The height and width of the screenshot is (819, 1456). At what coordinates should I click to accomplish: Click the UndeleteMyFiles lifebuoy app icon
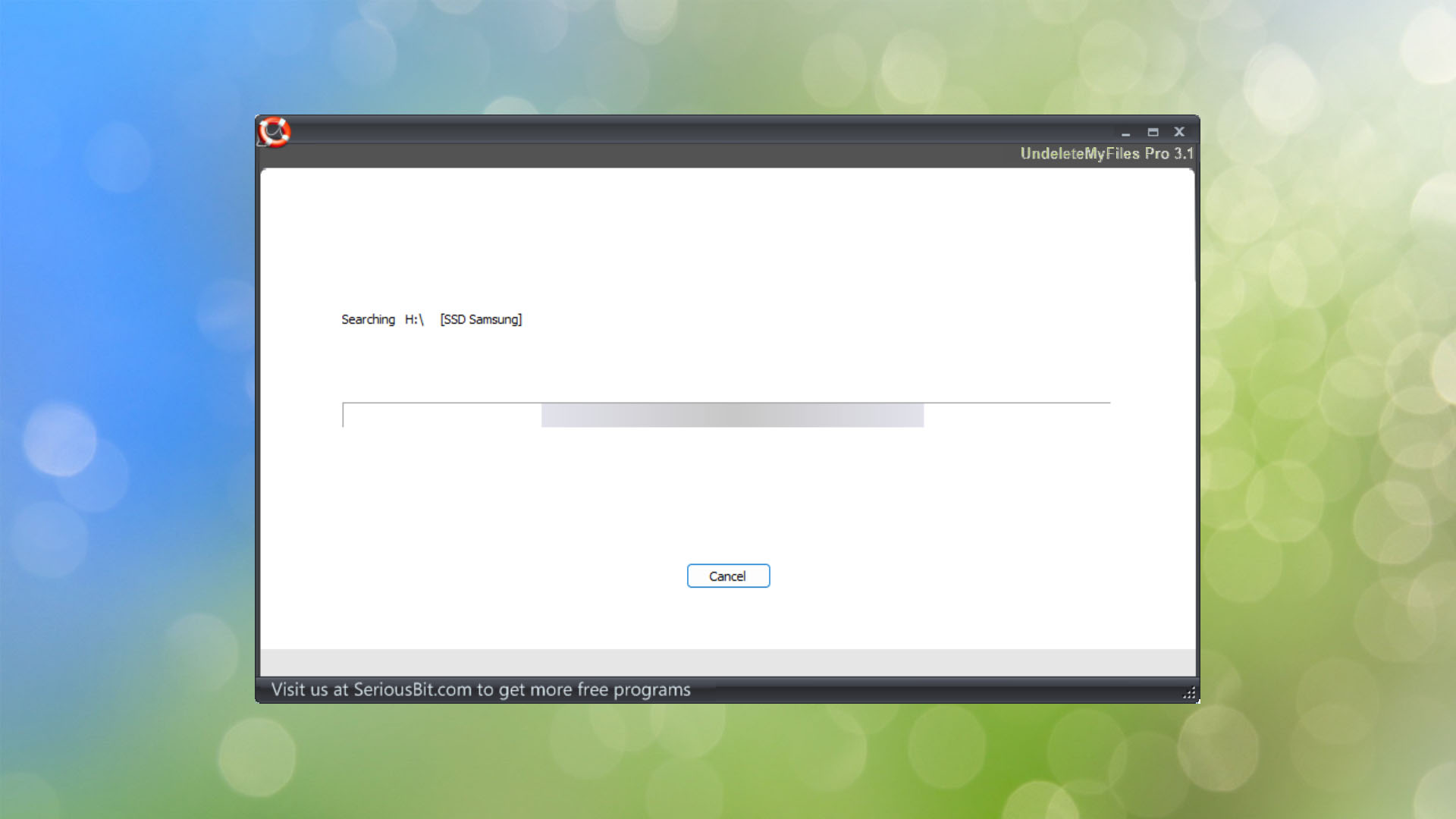click(x=274, y=132)
